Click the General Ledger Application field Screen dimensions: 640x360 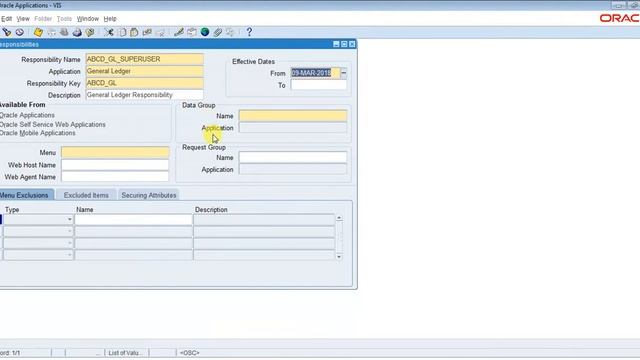point(144,71)
